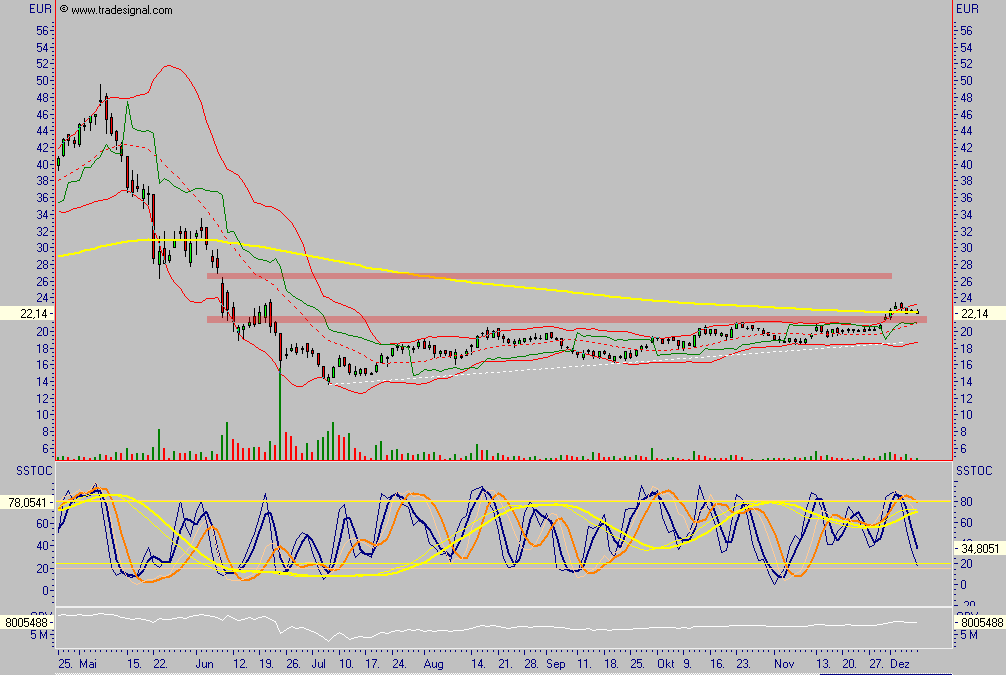Select the EUR label on right axis

click(x=967, y=9)
